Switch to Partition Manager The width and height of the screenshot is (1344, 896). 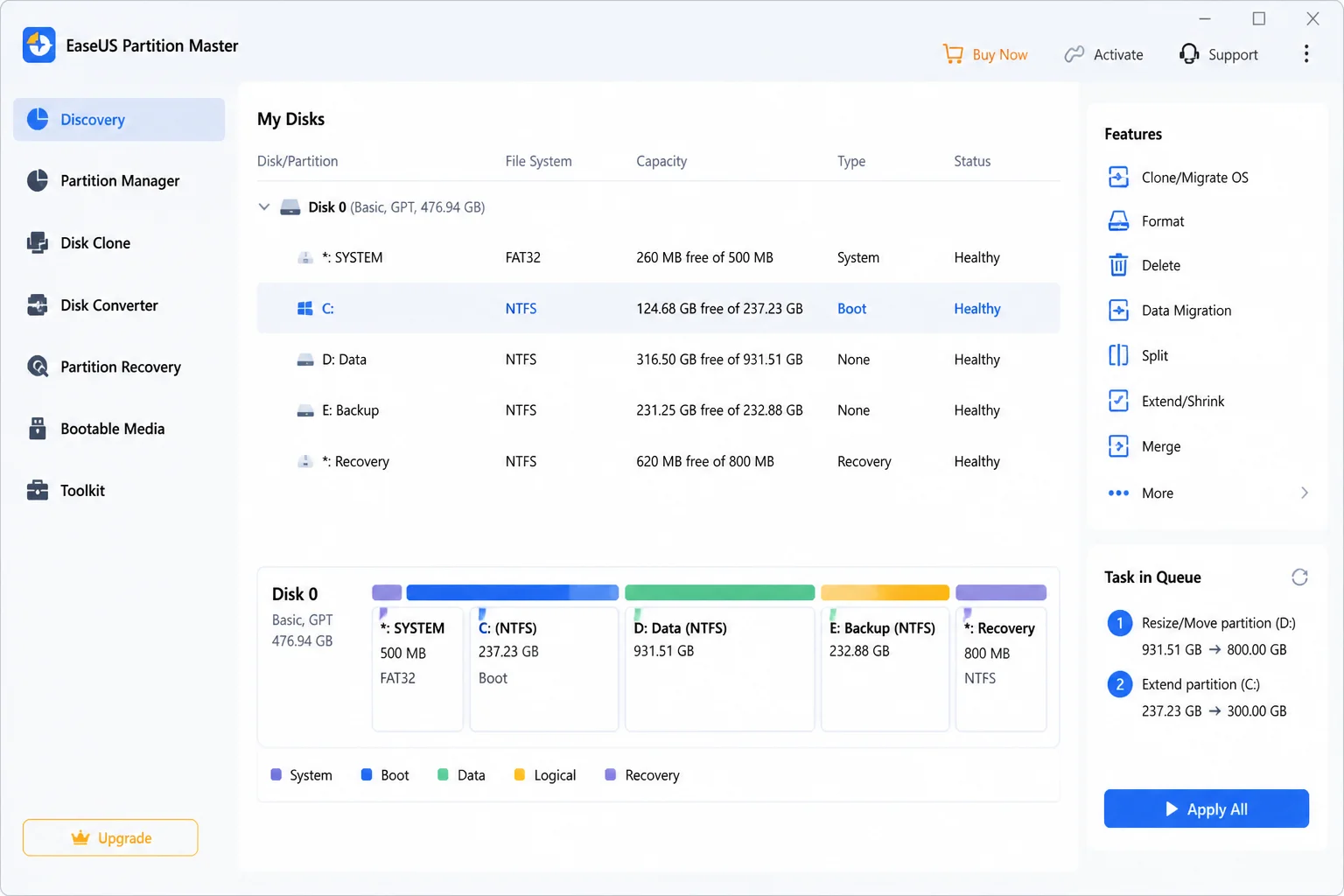pos(119,180)
